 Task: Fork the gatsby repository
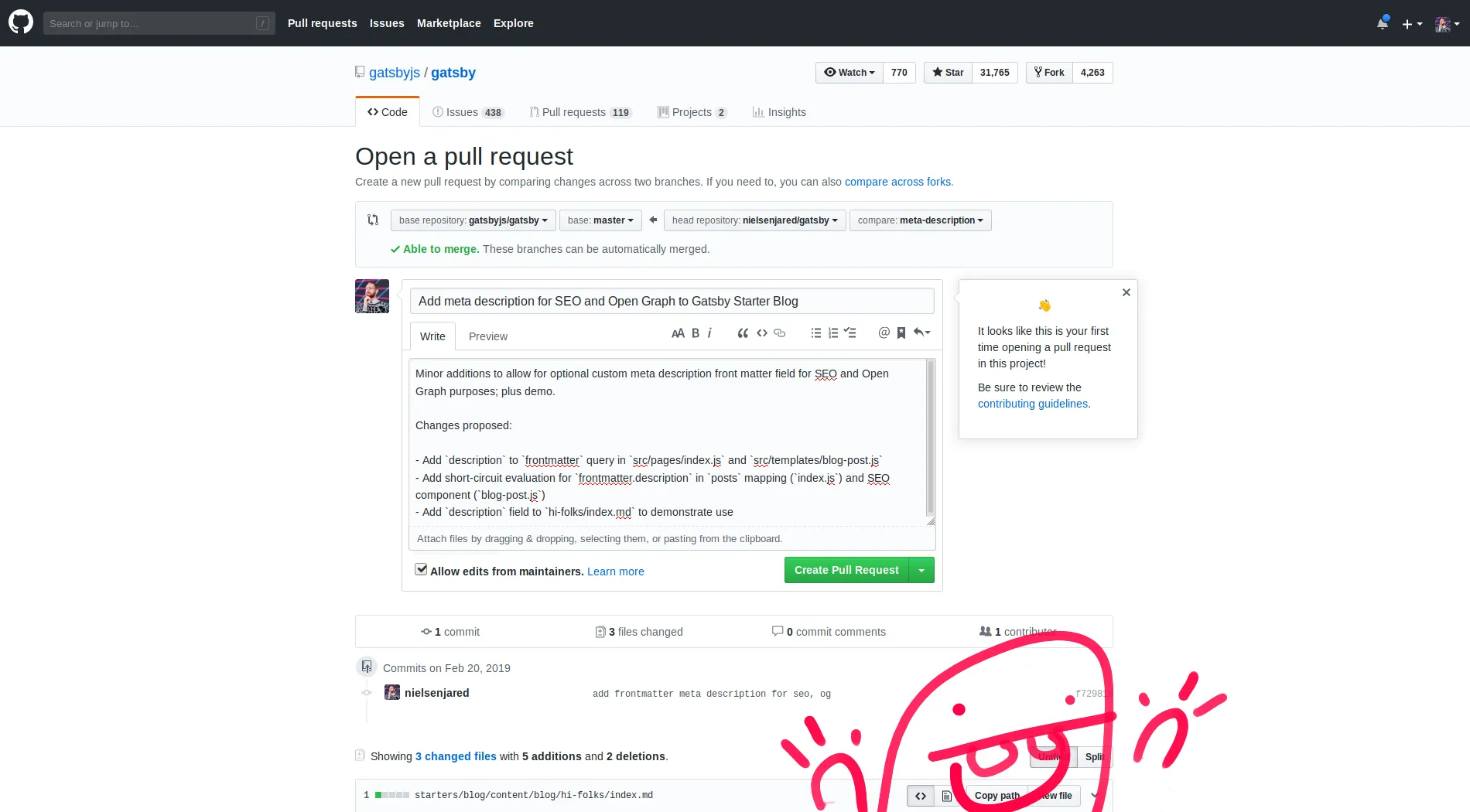point(1049,73)
